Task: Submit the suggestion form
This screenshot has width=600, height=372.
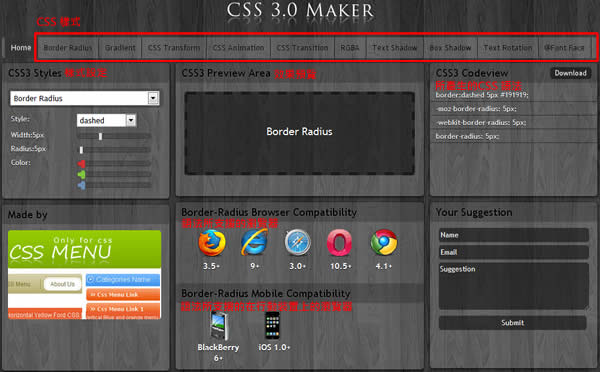Action: 512,323
